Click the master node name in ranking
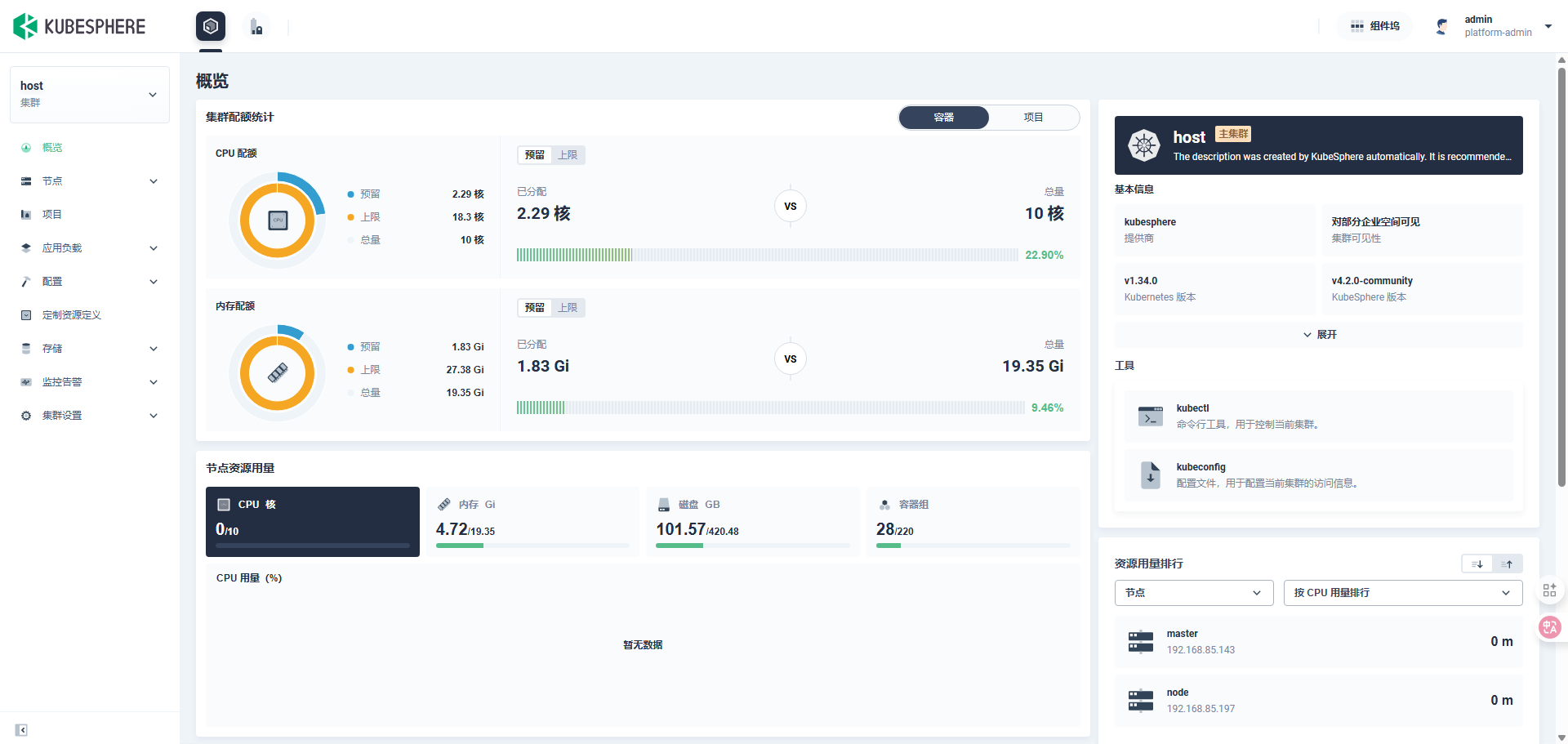This screenshot has width=1568, height=744. click(x=1183, y=634)
